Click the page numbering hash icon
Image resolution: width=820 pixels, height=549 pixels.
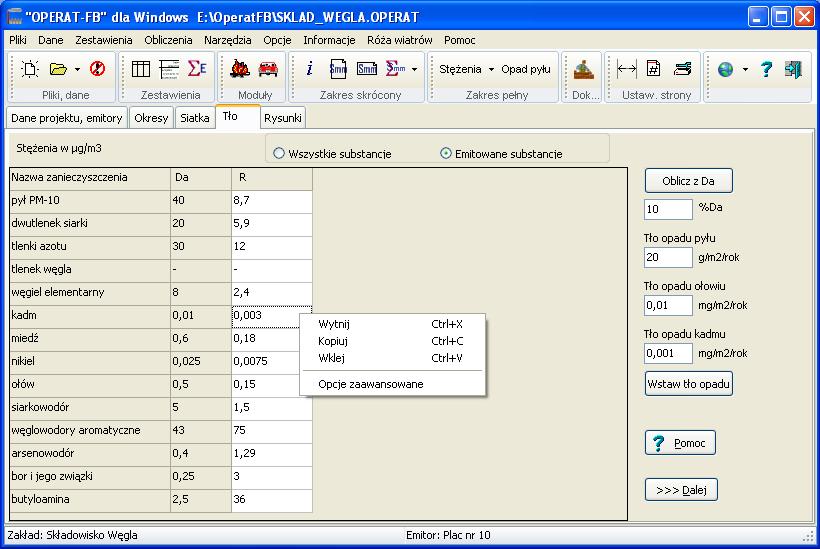(x=654, y=69)
